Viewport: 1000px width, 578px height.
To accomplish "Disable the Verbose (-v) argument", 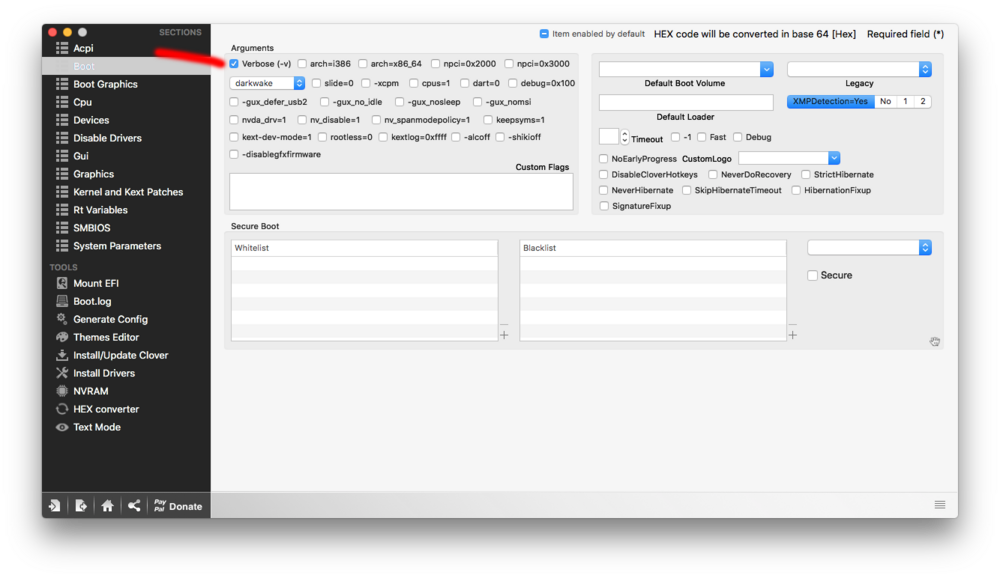I will click(x=233, y=63).
